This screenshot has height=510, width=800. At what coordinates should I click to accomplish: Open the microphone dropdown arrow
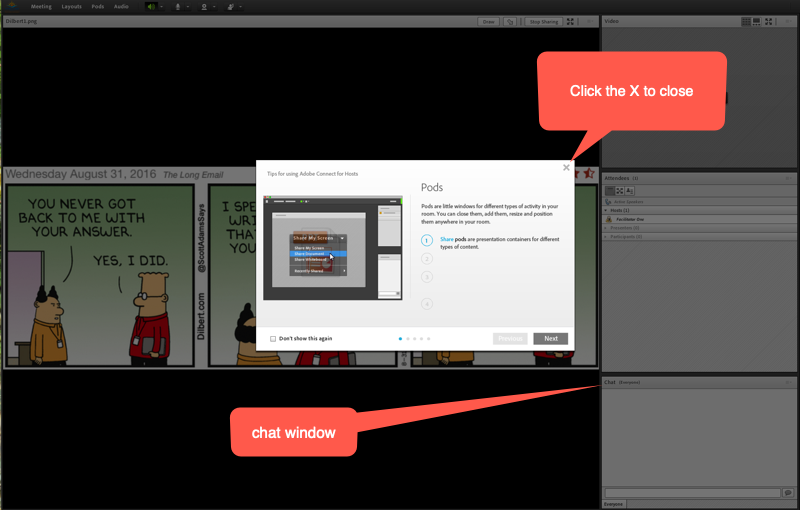[188, 6]
